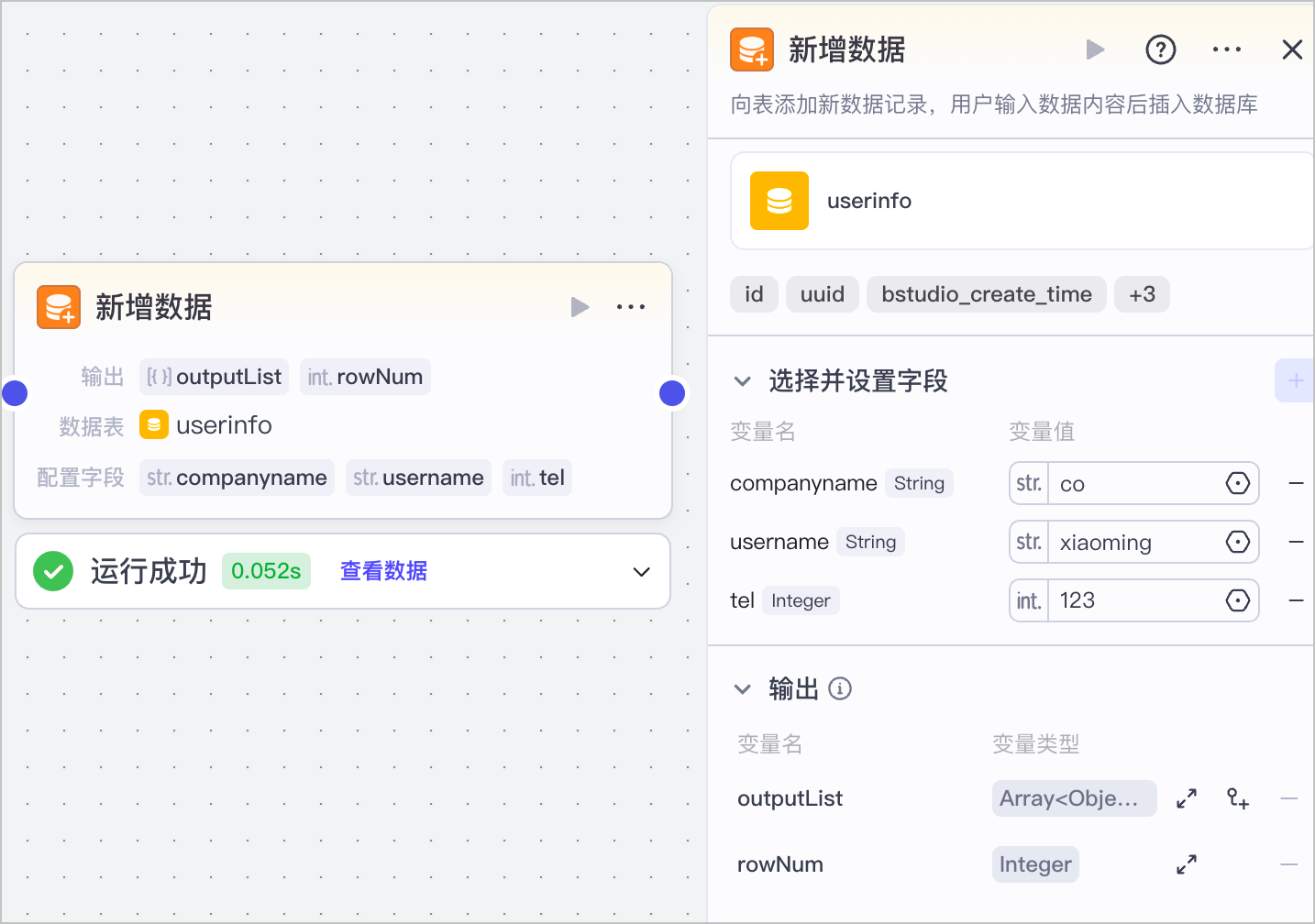
Task: Show the +3 more fields tag
Action: coord(1142,294)
